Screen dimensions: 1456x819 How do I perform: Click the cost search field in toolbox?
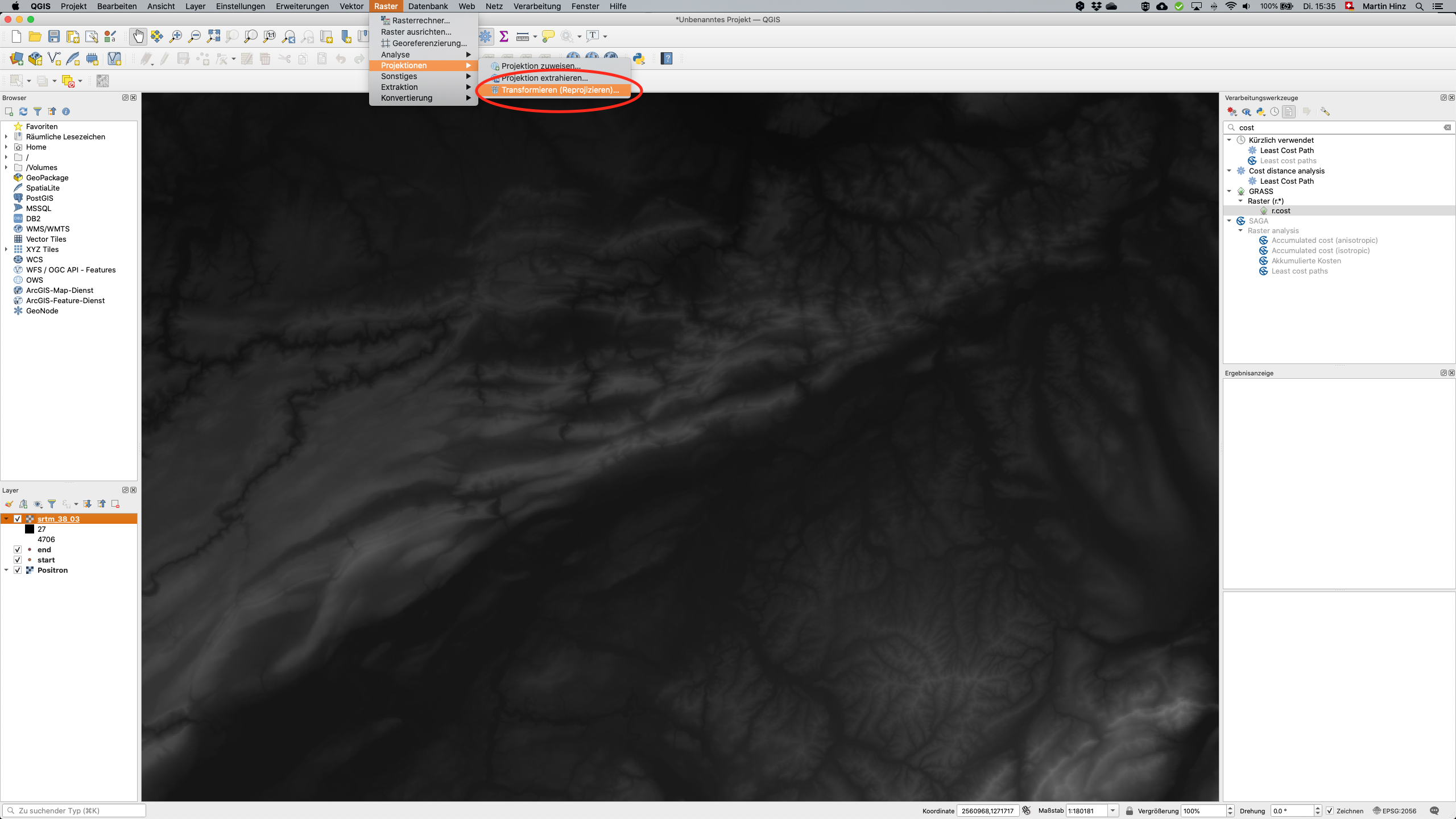(1339, 127)
